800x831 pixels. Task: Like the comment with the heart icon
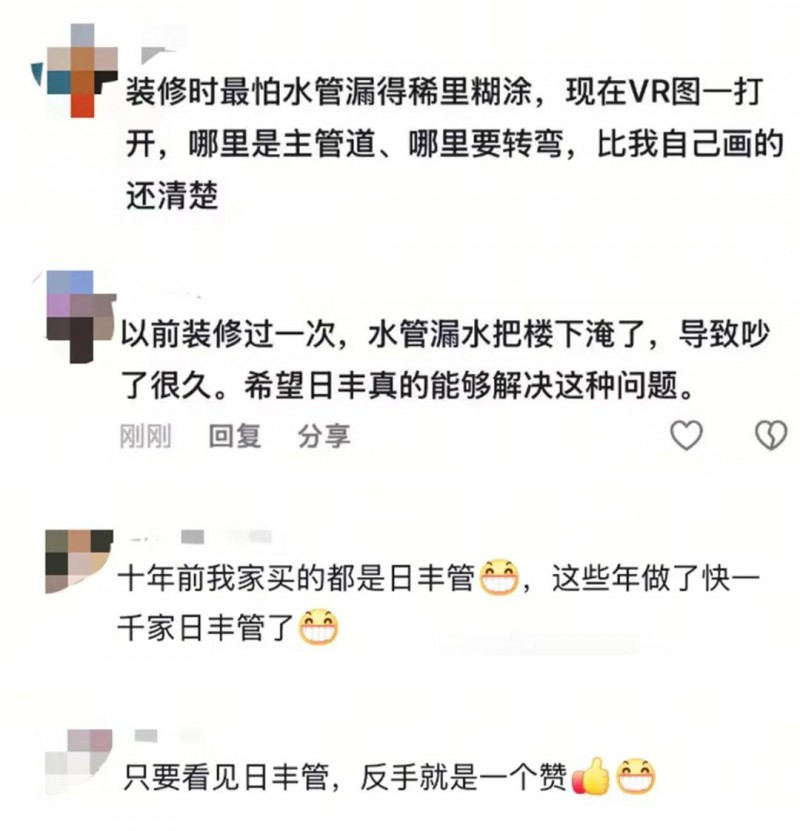point(686,435)
